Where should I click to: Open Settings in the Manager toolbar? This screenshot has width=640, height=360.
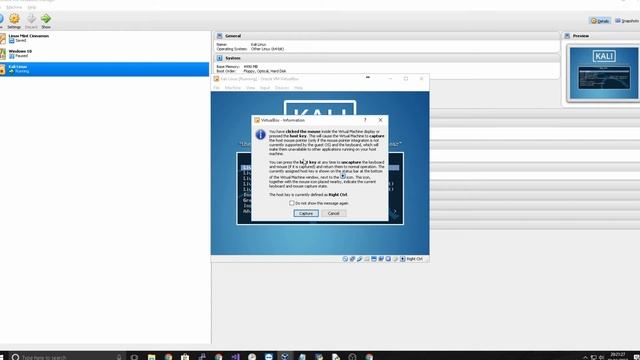14,21
